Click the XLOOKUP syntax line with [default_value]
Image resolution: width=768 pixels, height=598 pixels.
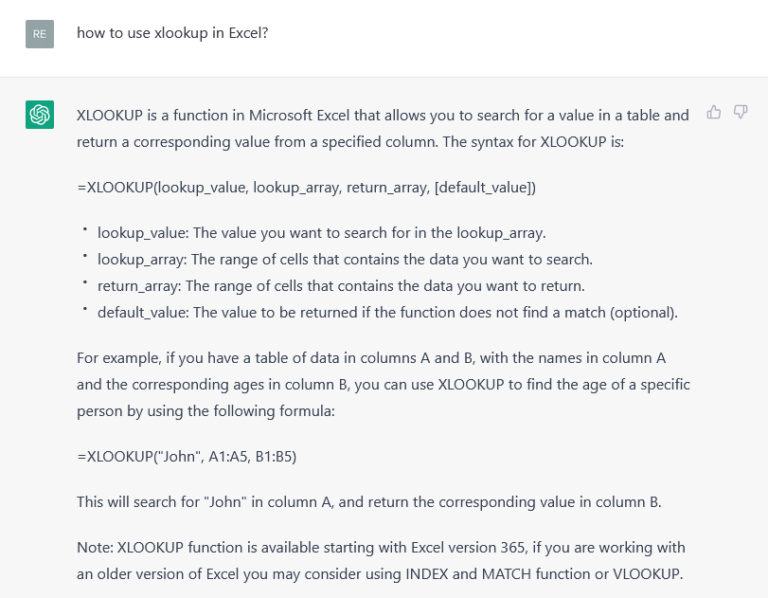pos(306,188)
